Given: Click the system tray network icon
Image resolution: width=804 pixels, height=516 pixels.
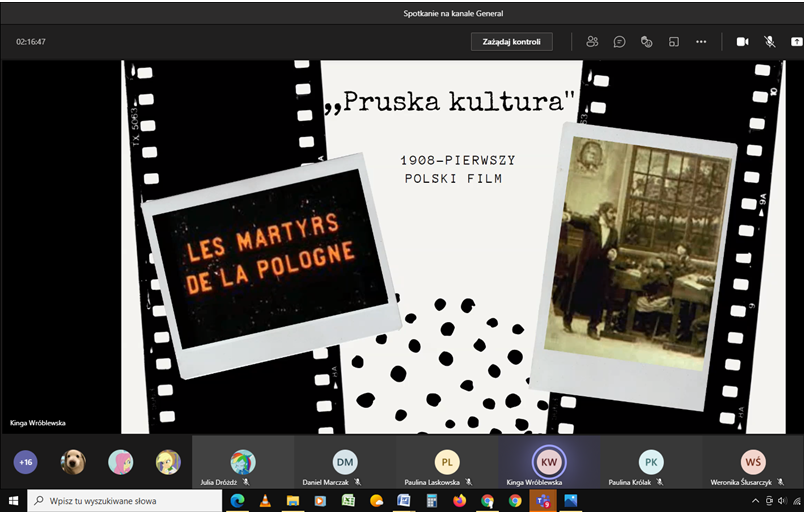Looking at the screenshot, I should pos(795,501).
